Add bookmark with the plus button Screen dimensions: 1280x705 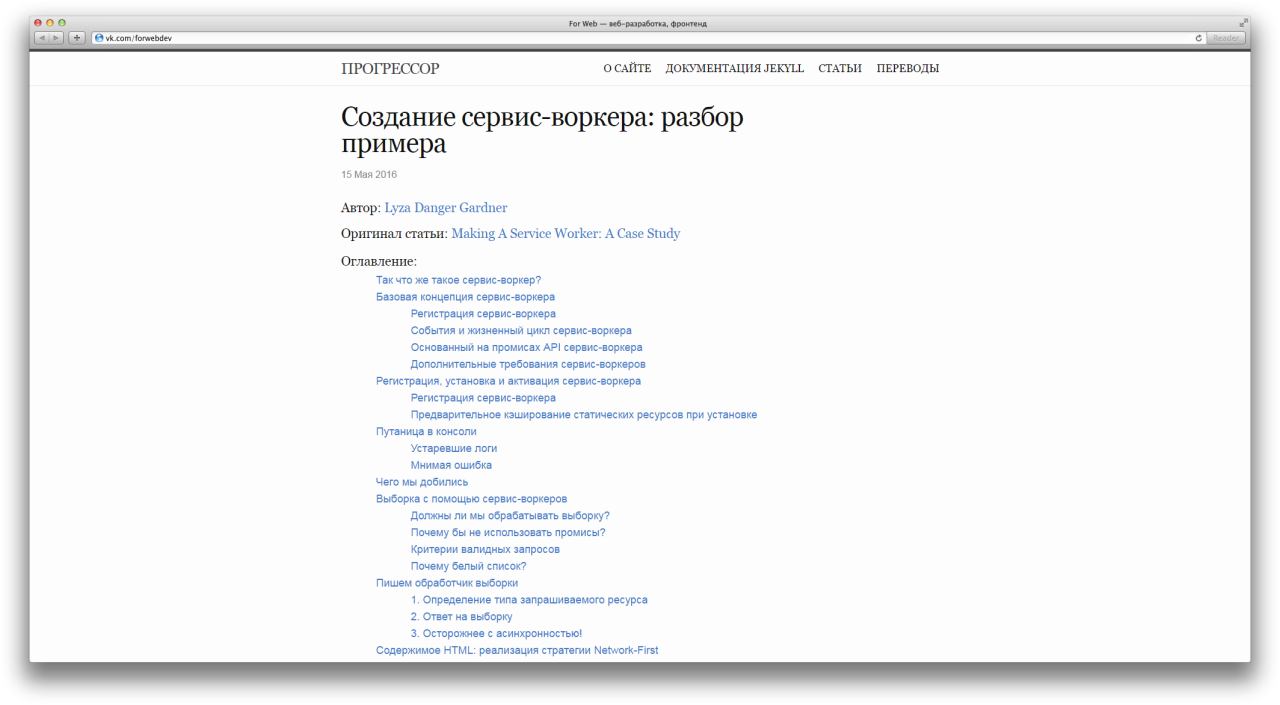(x=77, y=38)
